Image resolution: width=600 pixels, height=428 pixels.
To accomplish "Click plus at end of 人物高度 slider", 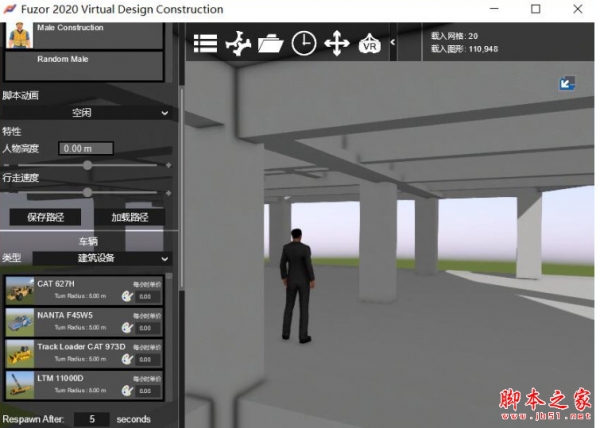I will 168,165.
